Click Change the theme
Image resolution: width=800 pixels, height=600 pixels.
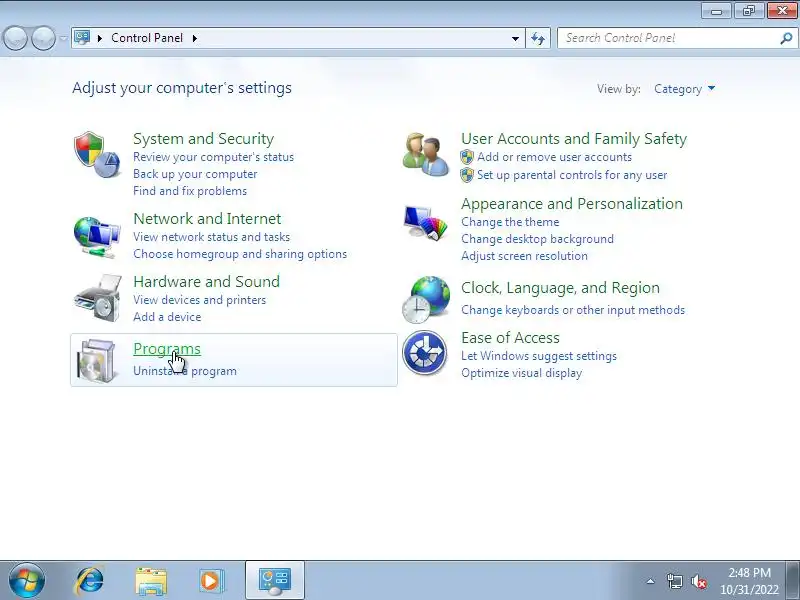510,222
